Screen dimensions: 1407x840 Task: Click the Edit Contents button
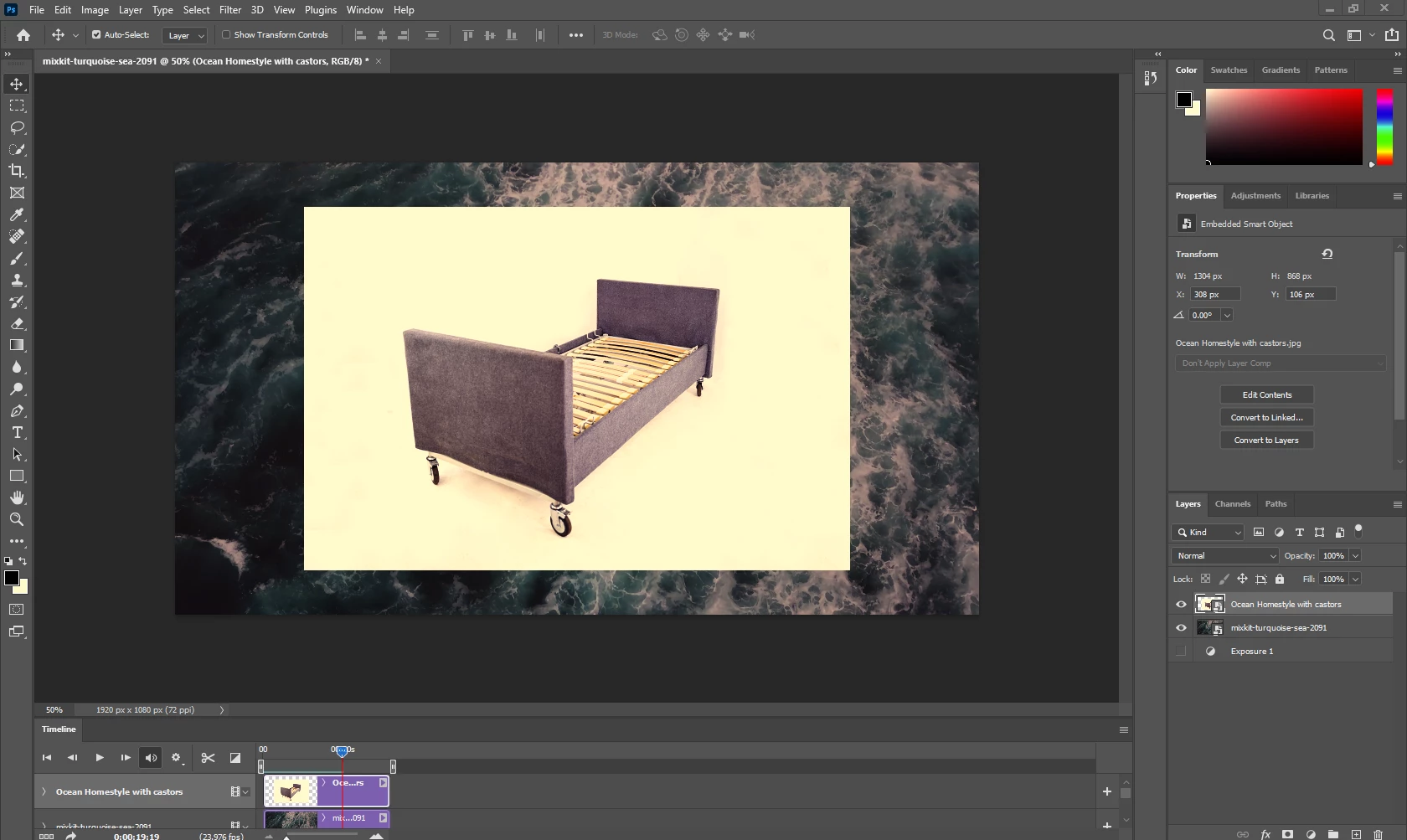point(1267,395)
